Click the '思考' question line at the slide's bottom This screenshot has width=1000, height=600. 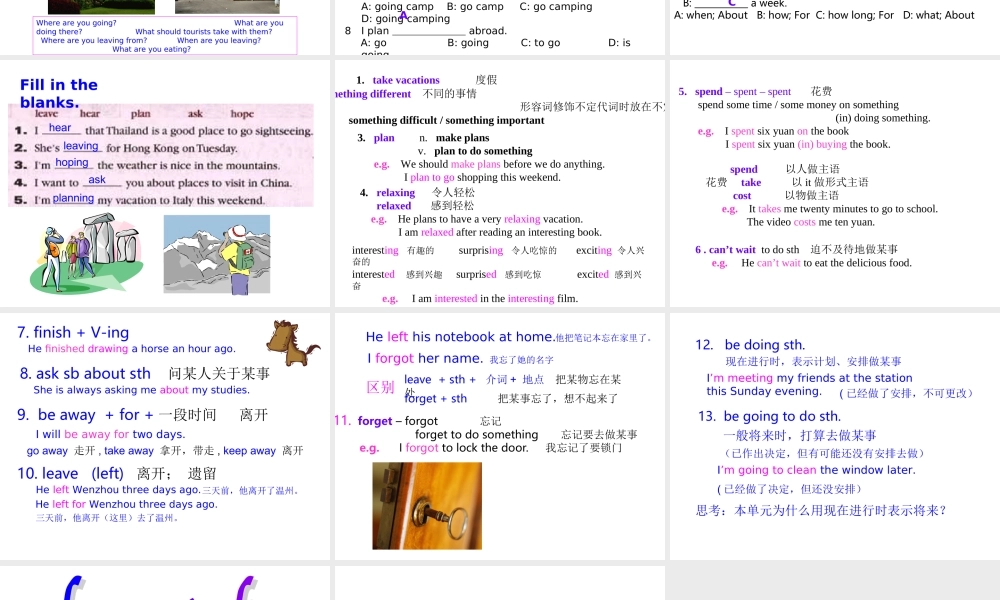point(821,511)
